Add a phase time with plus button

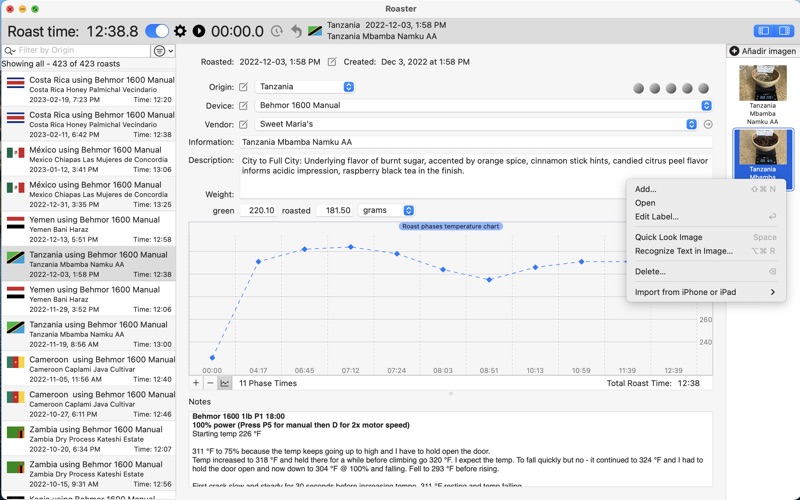(x=196, y=383)
